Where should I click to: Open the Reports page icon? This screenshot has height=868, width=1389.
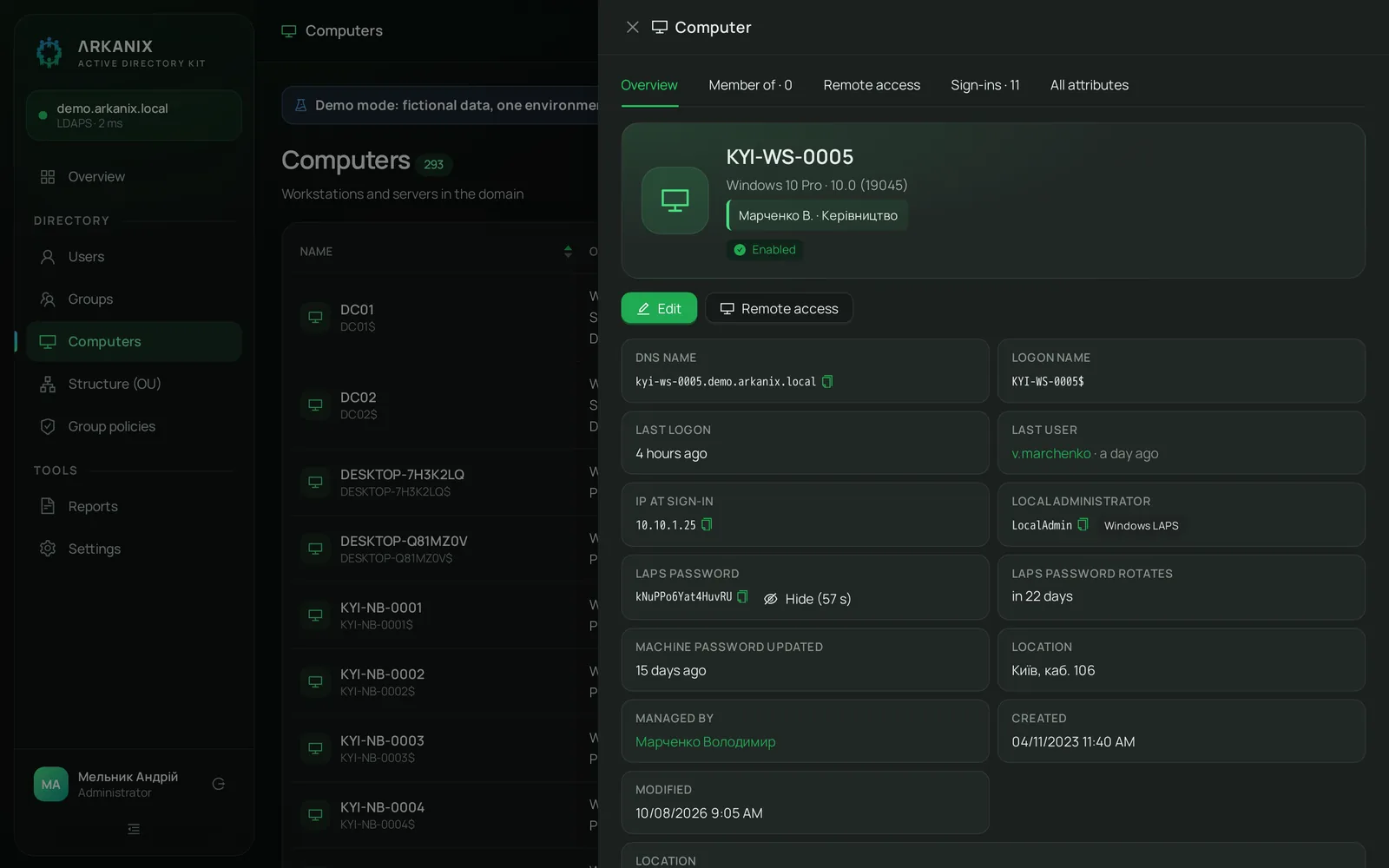[48, 506]
